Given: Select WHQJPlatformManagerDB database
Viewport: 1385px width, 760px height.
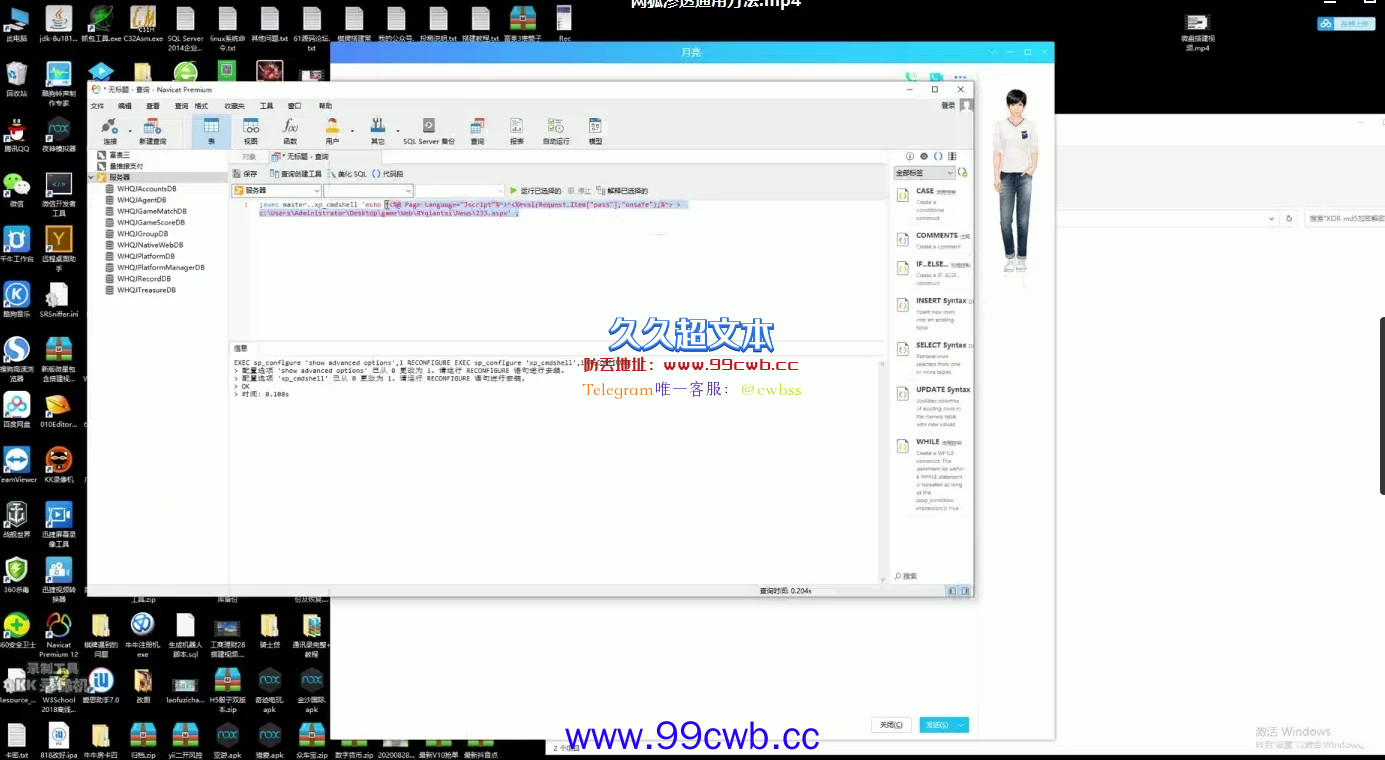Looking at the screenshot, I should coord(160,267).
